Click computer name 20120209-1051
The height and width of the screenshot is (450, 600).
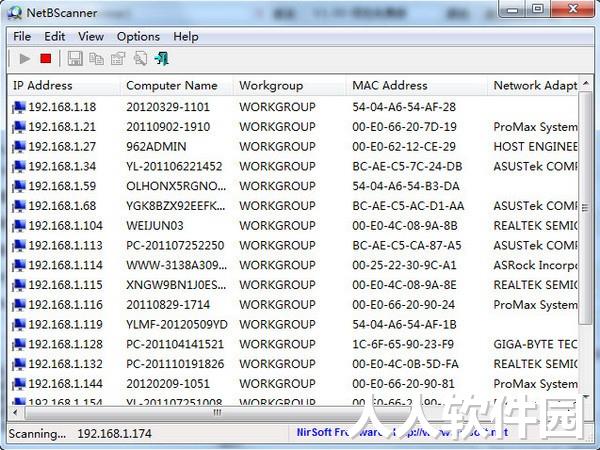(168, 384)
